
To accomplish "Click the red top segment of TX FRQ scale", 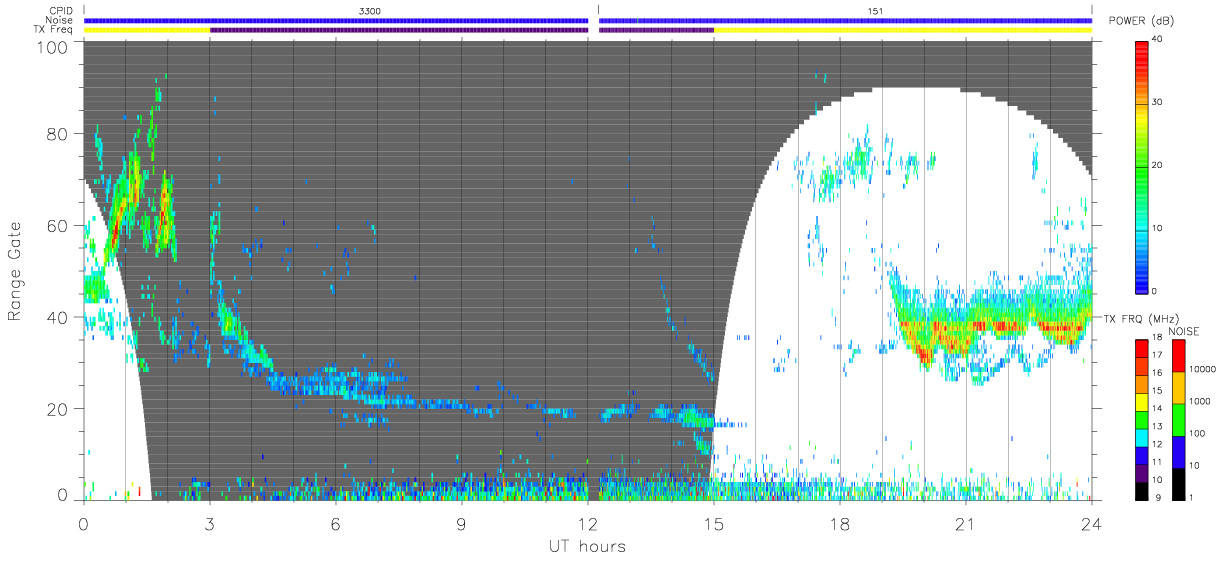I will pyautogui.click(x=1143, y=348).
